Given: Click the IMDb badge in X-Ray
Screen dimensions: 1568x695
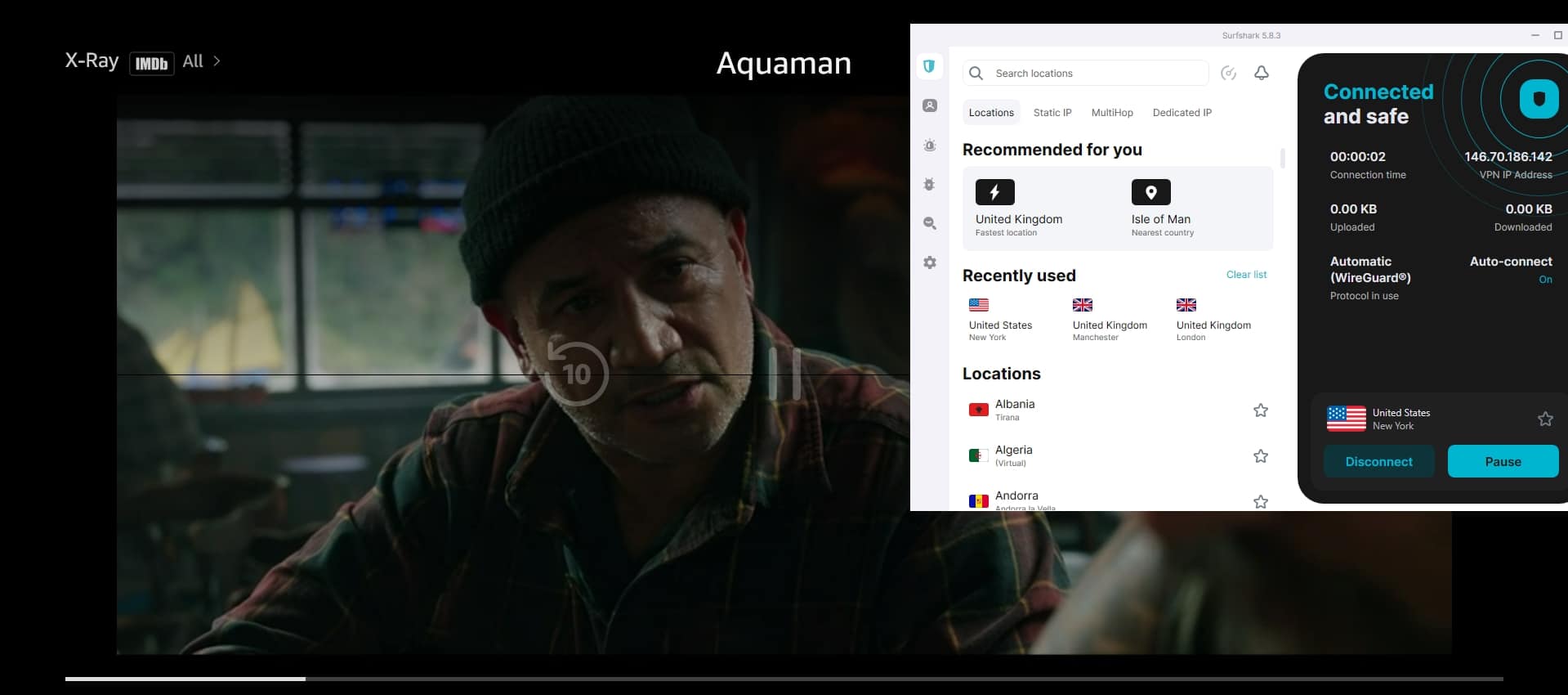Looking at the screenshot, I should point(151,63).
